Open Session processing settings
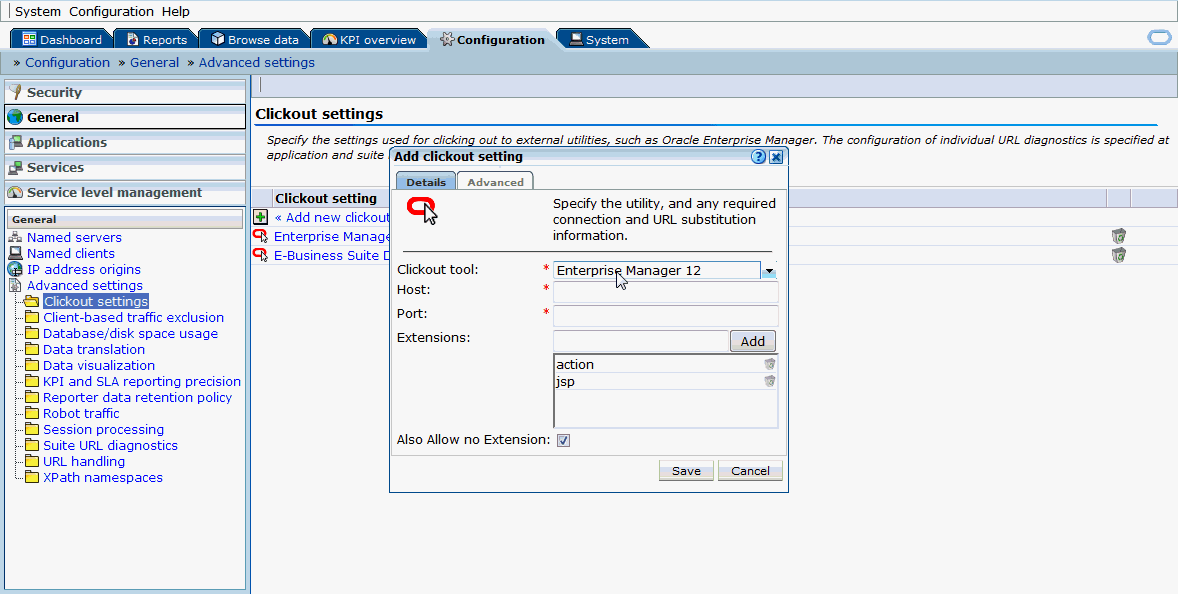Image resolution: width=1178 pixels, height=594 pixels. pyautogui.click(x=103, y=430)
